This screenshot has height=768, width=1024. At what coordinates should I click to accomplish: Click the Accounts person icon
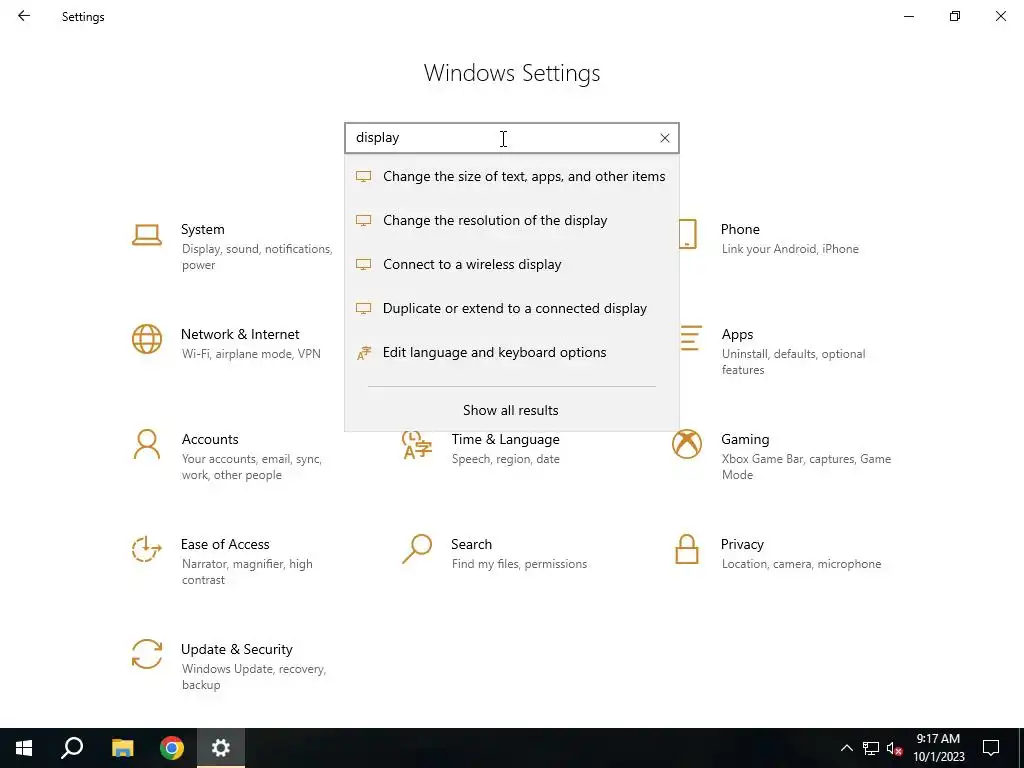(146, 444)
